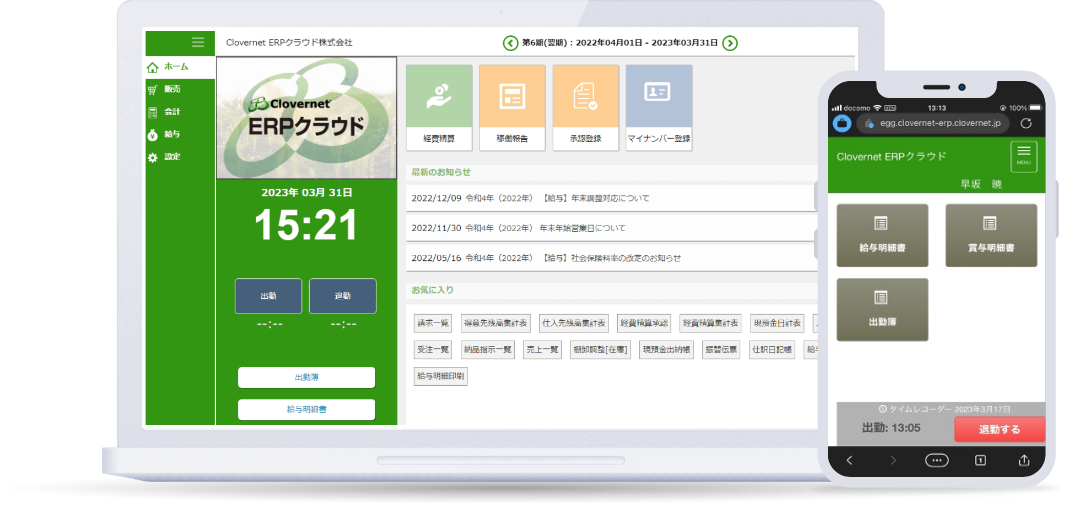Tap the phone MENU hamburger button

click(1023, 156)
